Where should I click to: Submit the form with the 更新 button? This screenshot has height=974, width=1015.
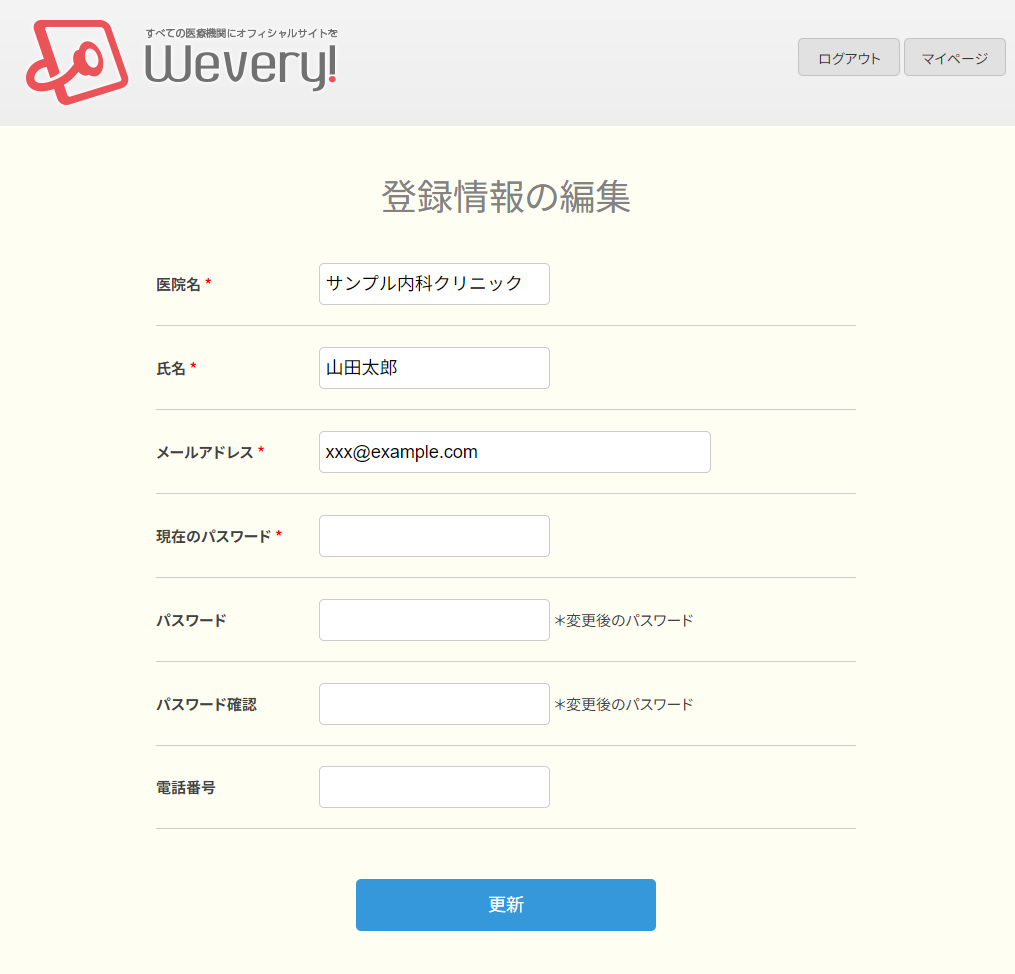(x=506, y=905)
